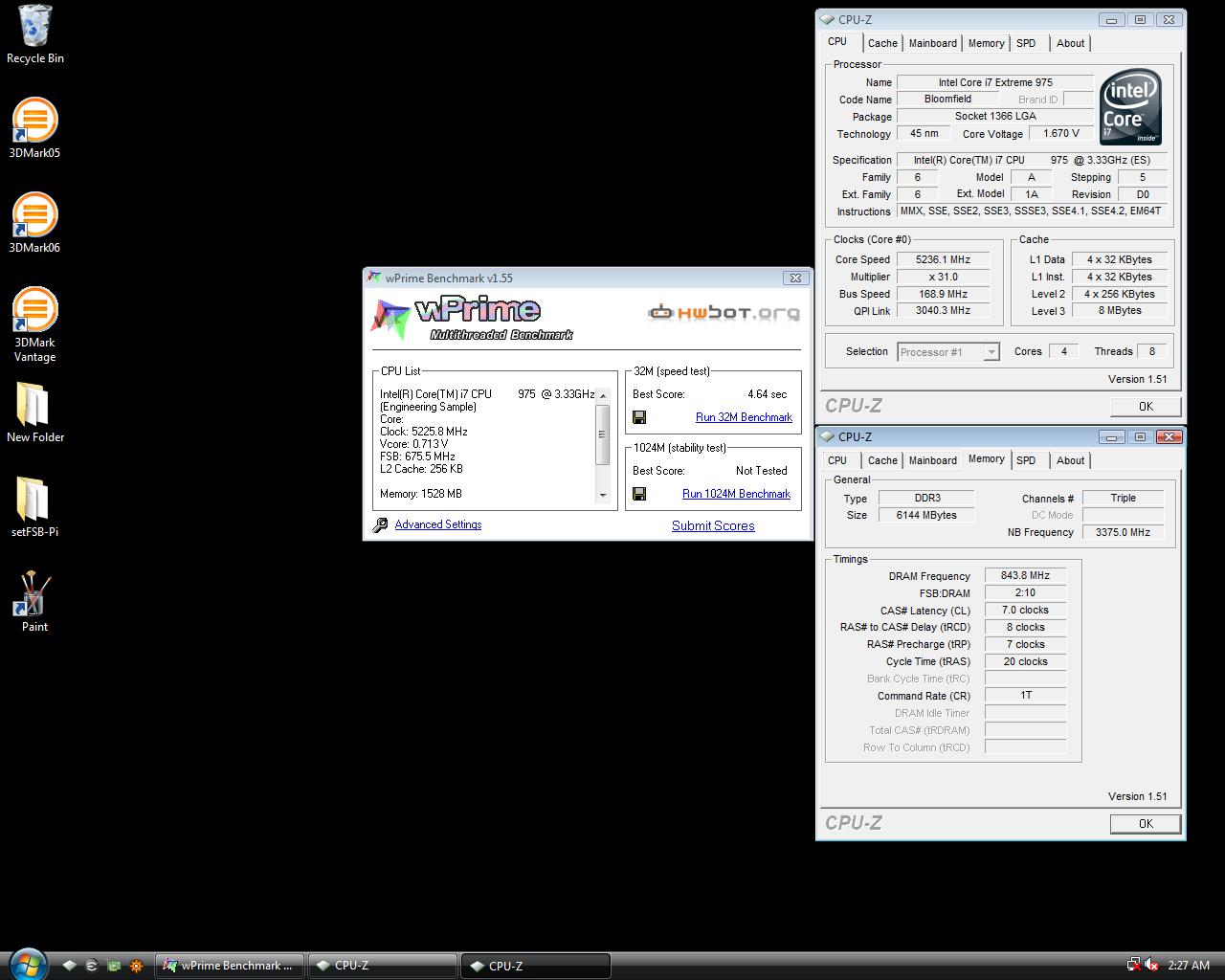1225x980 pixels.
Task: Click the CPU List scrollbar thumb
Action: pyautogui.click(x=603, y=434)
